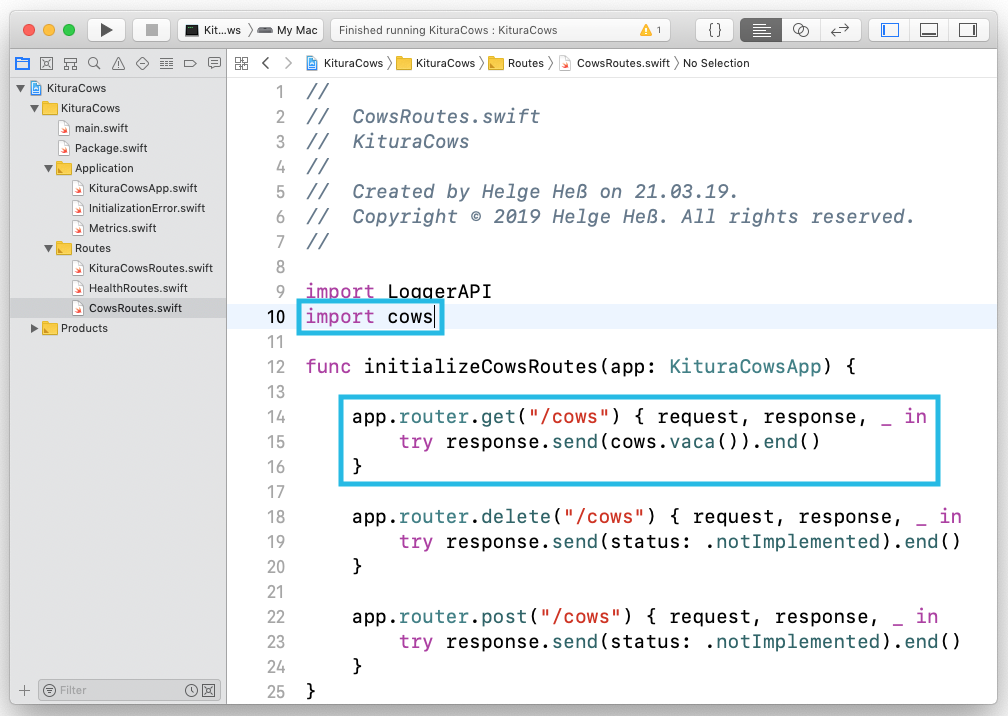
Task: Show the find navigator
Action: [x=94, y=63]
